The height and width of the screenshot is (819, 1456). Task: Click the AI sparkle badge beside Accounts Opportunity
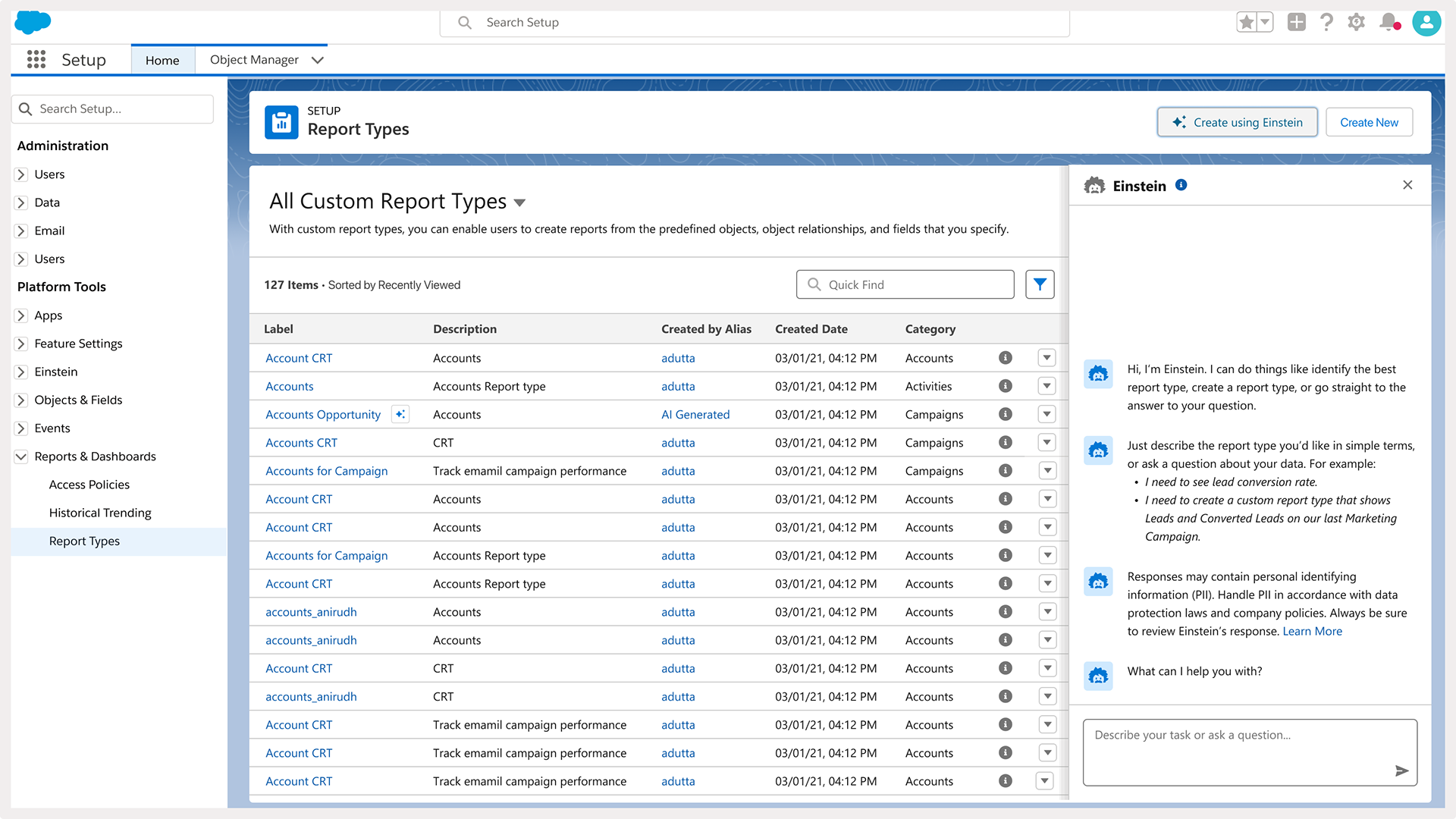[x=400, y=414]
